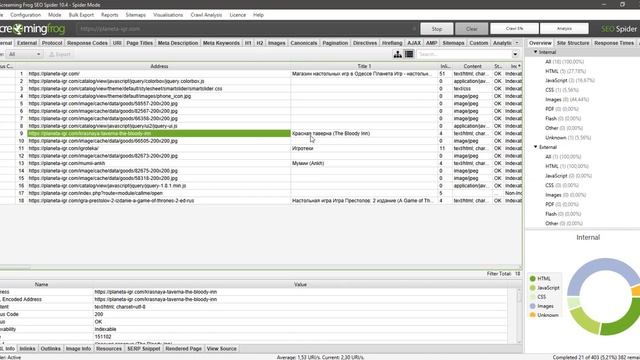Image resolution: width=640 pixels, height=360 pixels.
Task: Open the Sitemaps menu
Action: pos(136,15)
